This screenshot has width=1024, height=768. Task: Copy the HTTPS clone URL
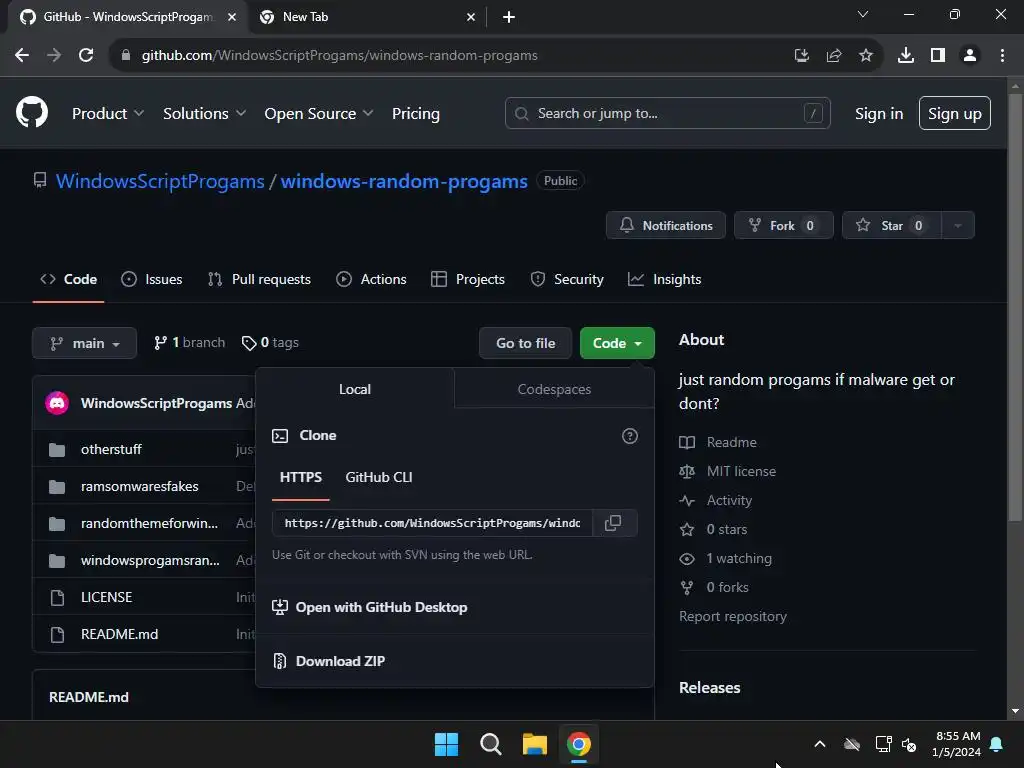[x=613, y=523]
